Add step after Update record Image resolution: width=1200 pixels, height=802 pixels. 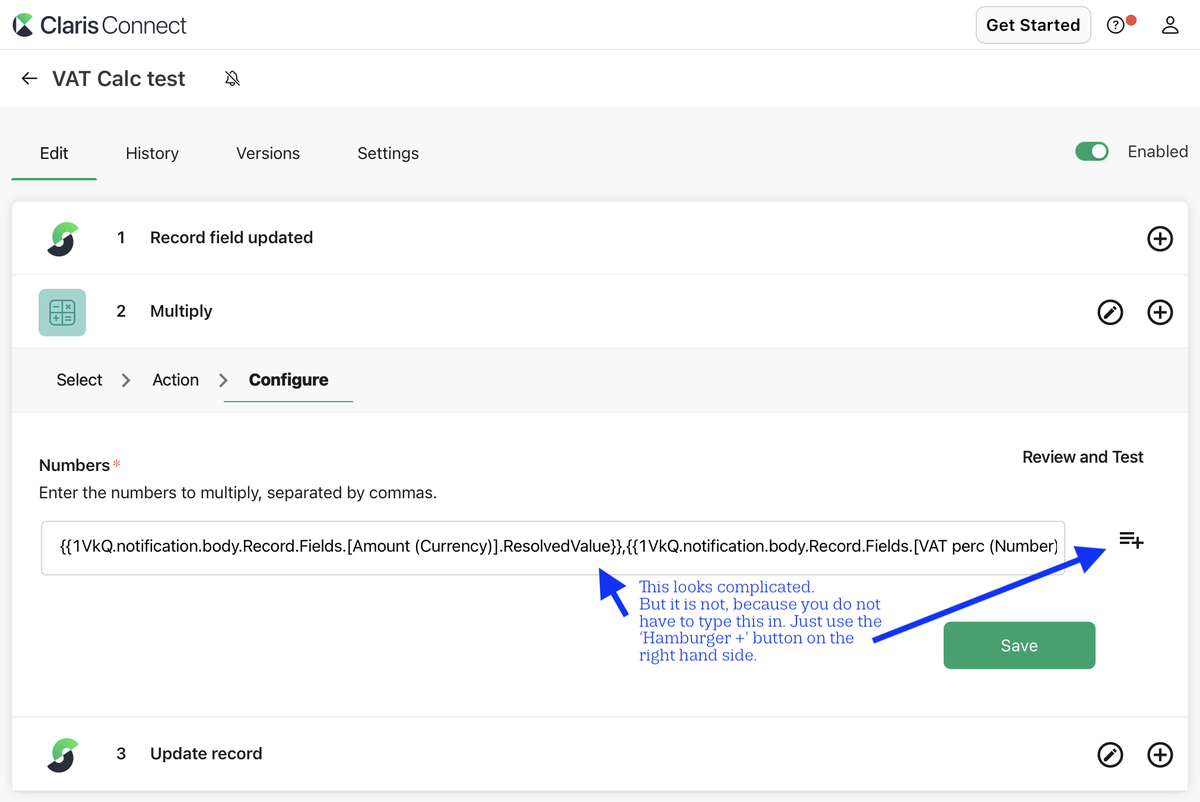click(1160, 755)
